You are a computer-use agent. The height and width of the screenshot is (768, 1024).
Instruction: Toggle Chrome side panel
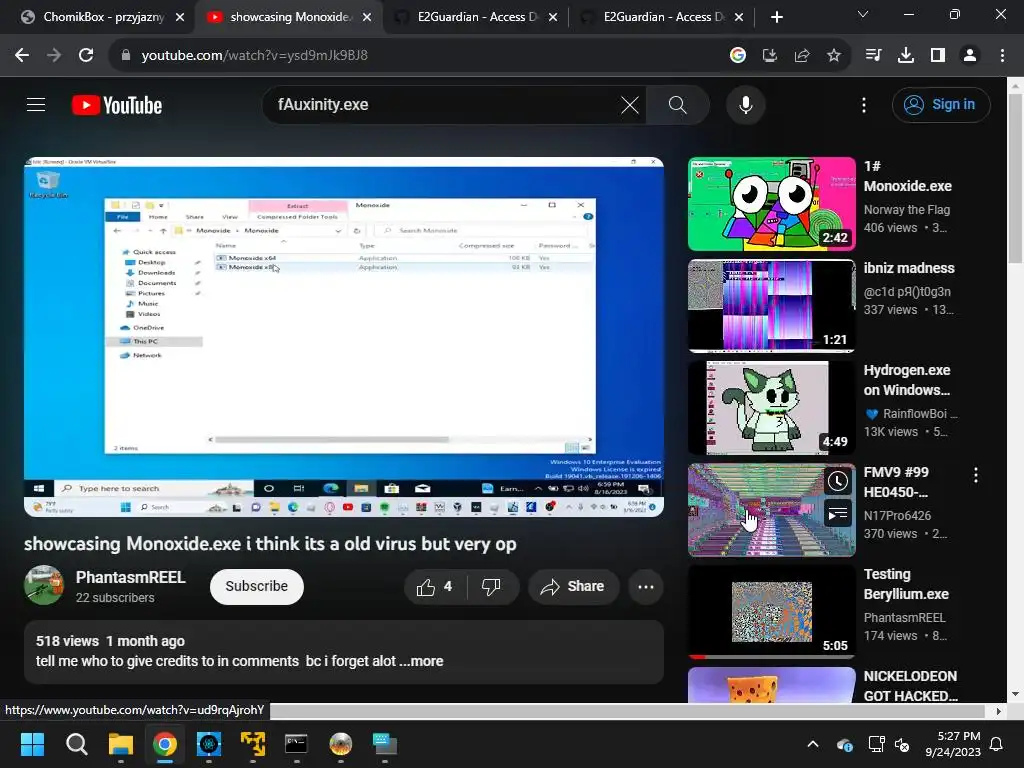938,56
